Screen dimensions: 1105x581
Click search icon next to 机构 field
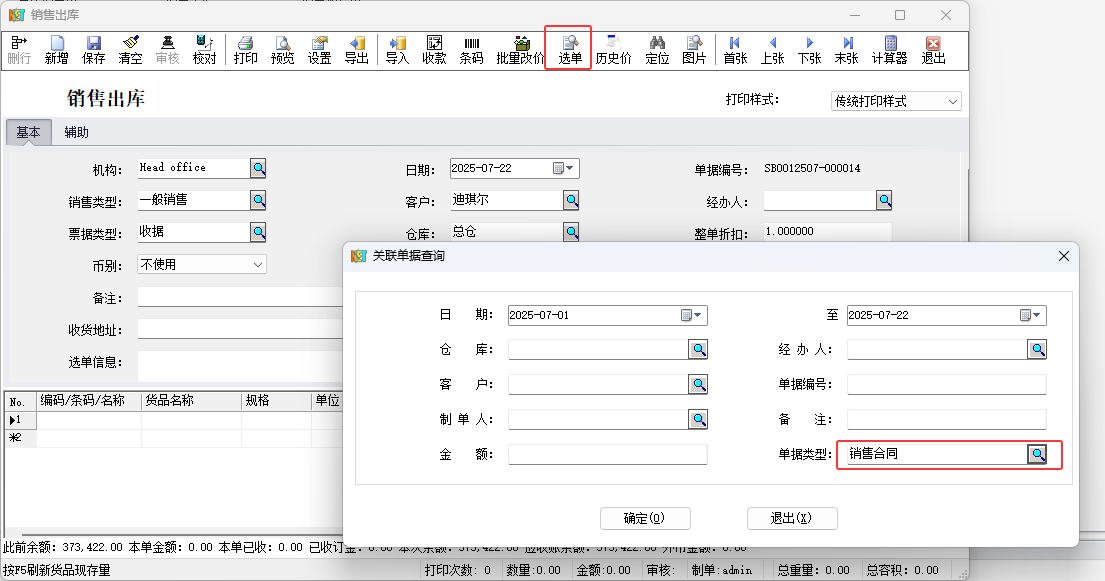[x=258, y=168]
